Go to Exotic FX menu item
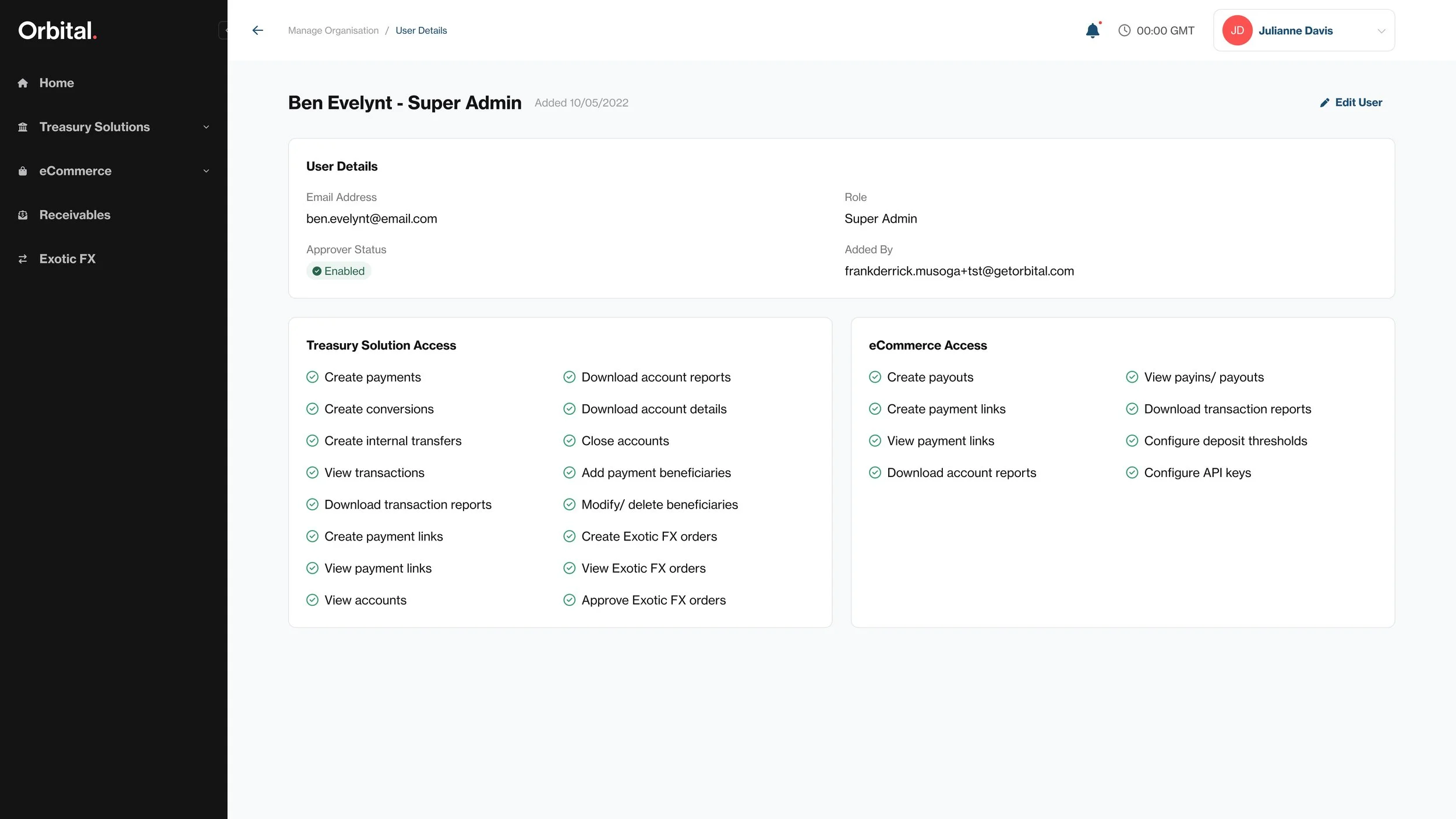 [67, 259]
